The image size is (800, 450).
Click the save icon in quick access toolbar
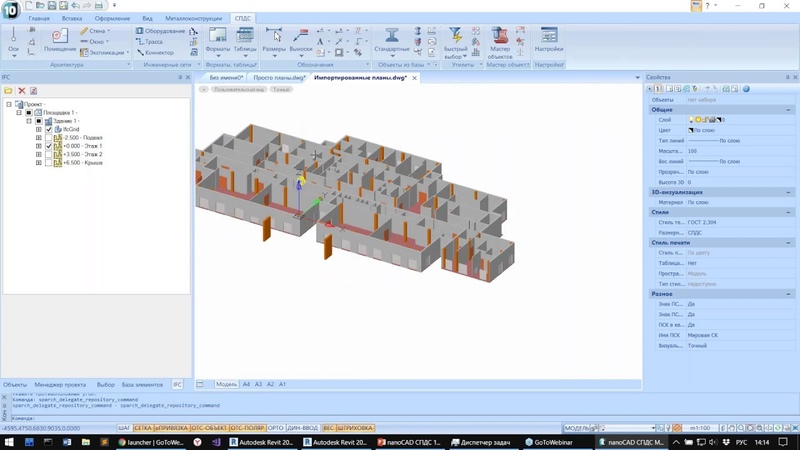coord(52,6)
